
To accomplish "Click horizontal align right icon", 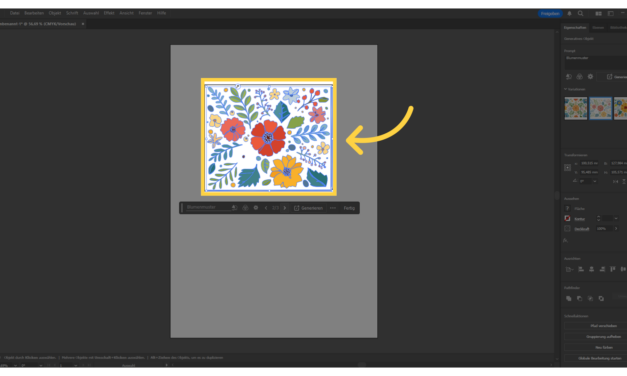I will tap(602, 270).
